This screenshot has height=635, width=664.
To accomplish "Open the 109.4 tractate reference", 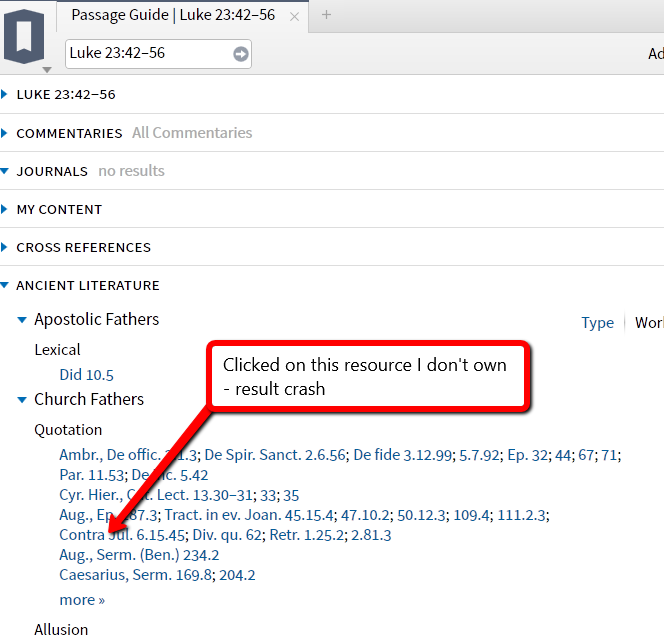I will tap(471, 515).
